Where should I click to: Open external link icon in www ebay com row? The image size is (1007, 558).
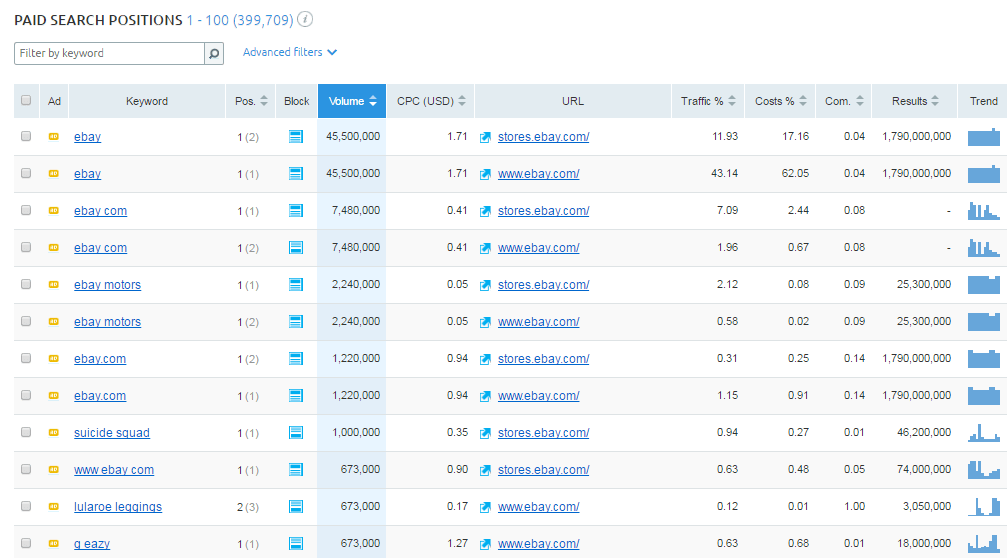point(486,471)
